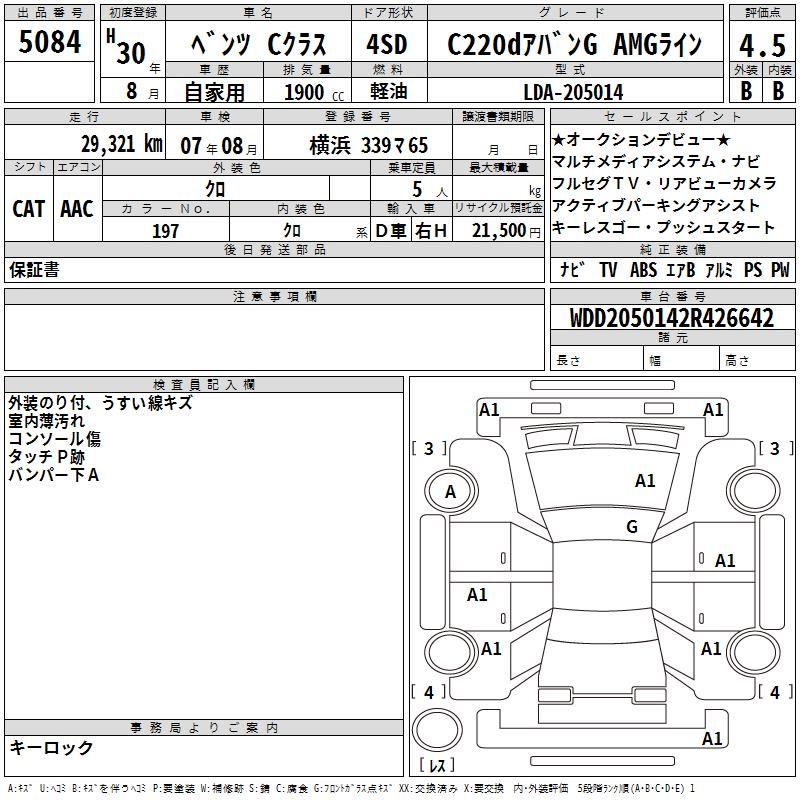Screen dimensions: 800x800
Task: Click seating capacity 5 人
Action: (x=430, y=190)
